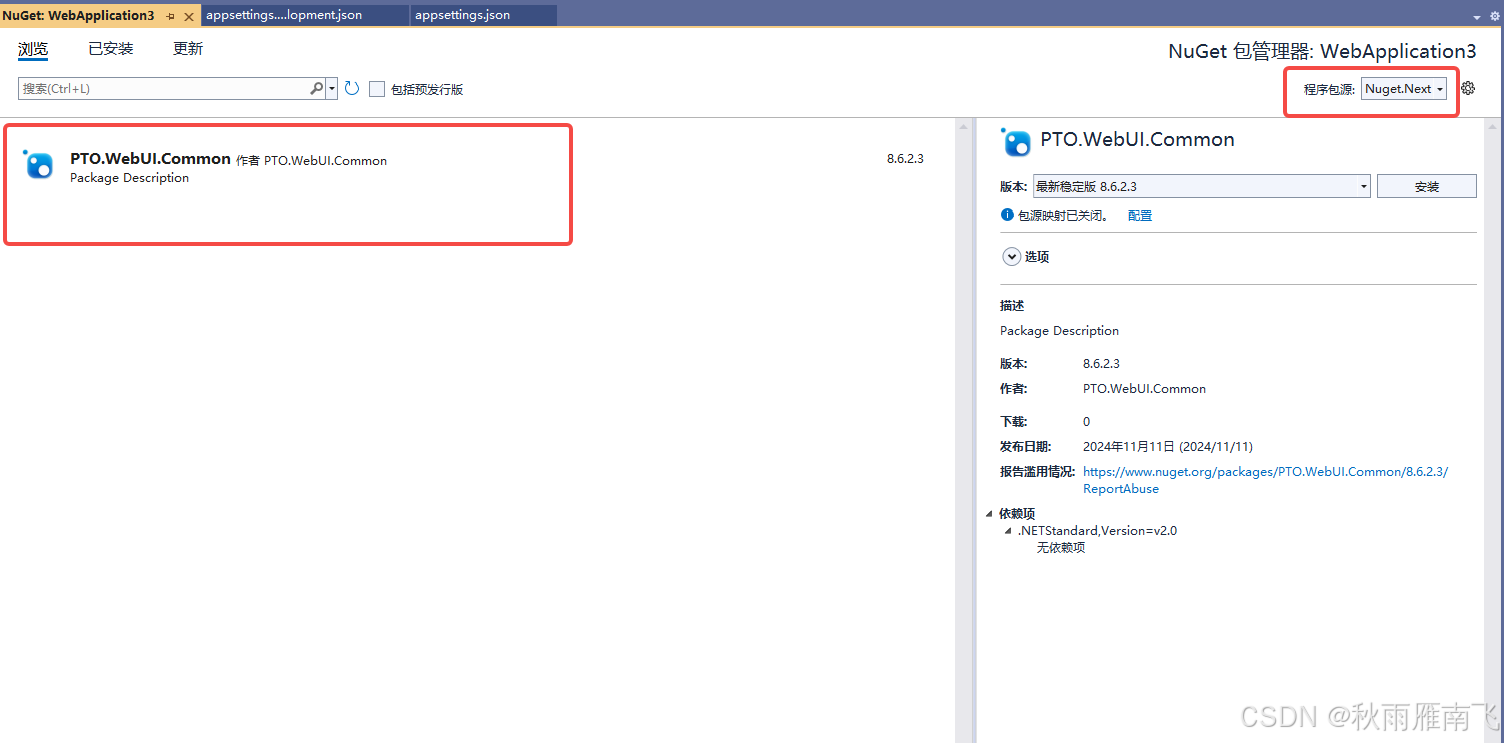
Task: Open the 版本 stable version dropdown
Action: point(1364,185)
